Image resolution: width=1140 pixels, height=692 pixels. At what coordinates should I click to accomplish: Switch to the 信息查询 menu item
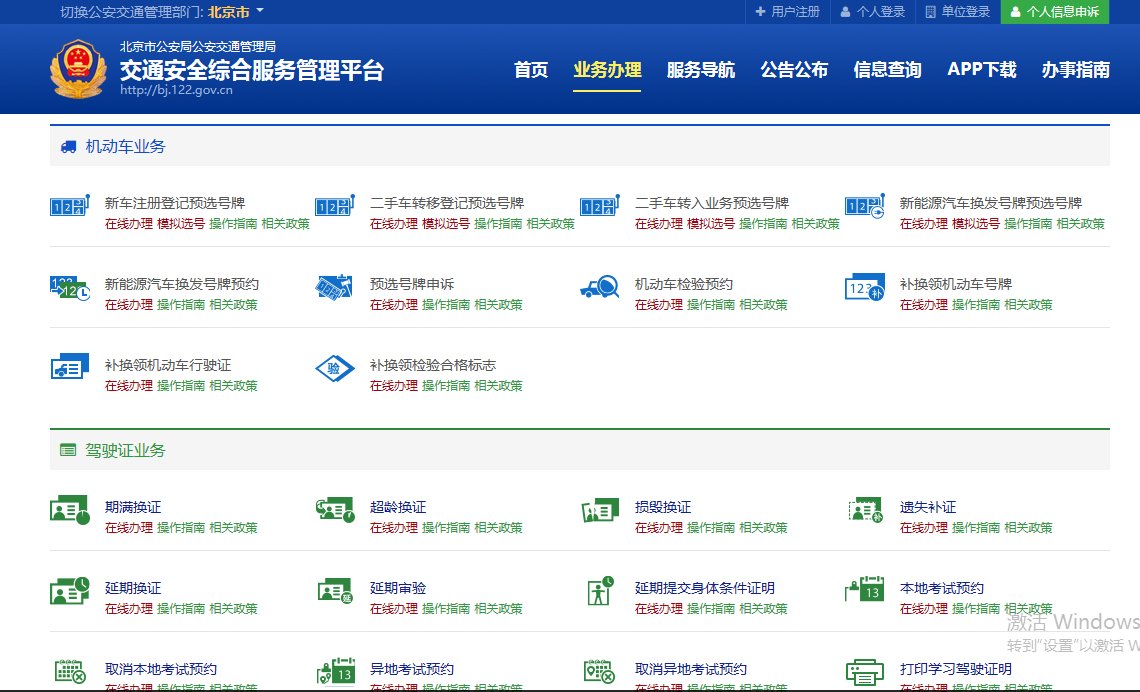pyautogui.click(x=887, y=70)
